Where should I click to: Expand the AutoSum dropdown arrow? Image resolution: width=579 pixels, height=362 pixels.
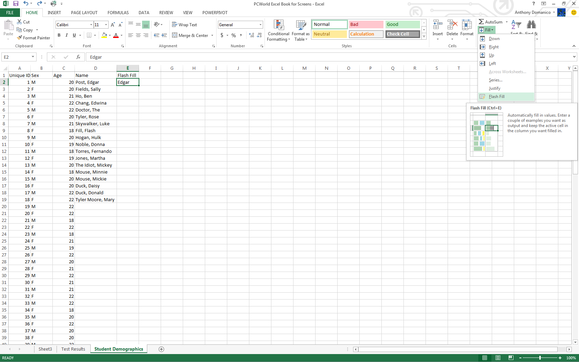pos(506,22)
